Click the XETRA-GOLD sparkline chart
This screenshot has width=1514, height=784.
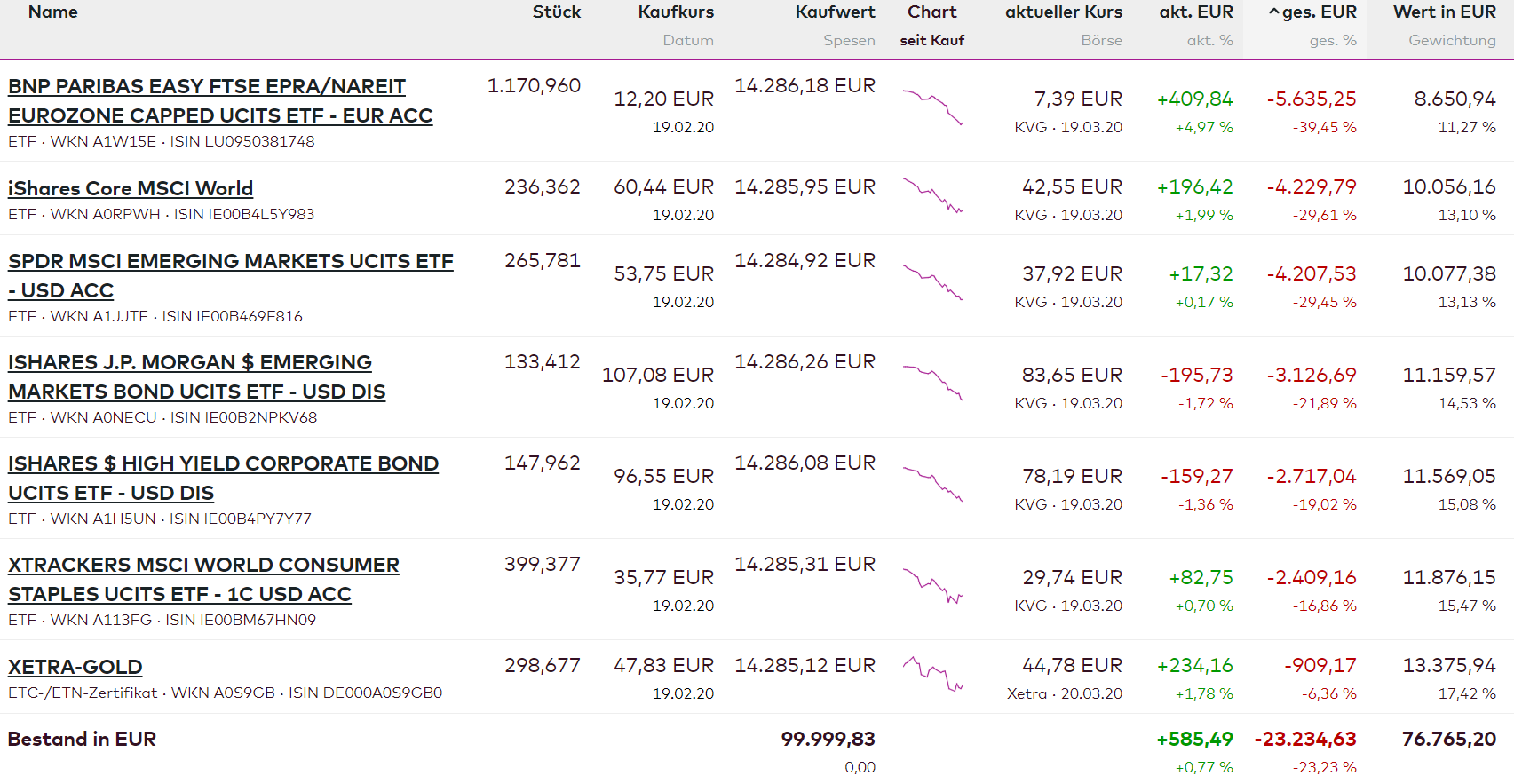[932, 674]
